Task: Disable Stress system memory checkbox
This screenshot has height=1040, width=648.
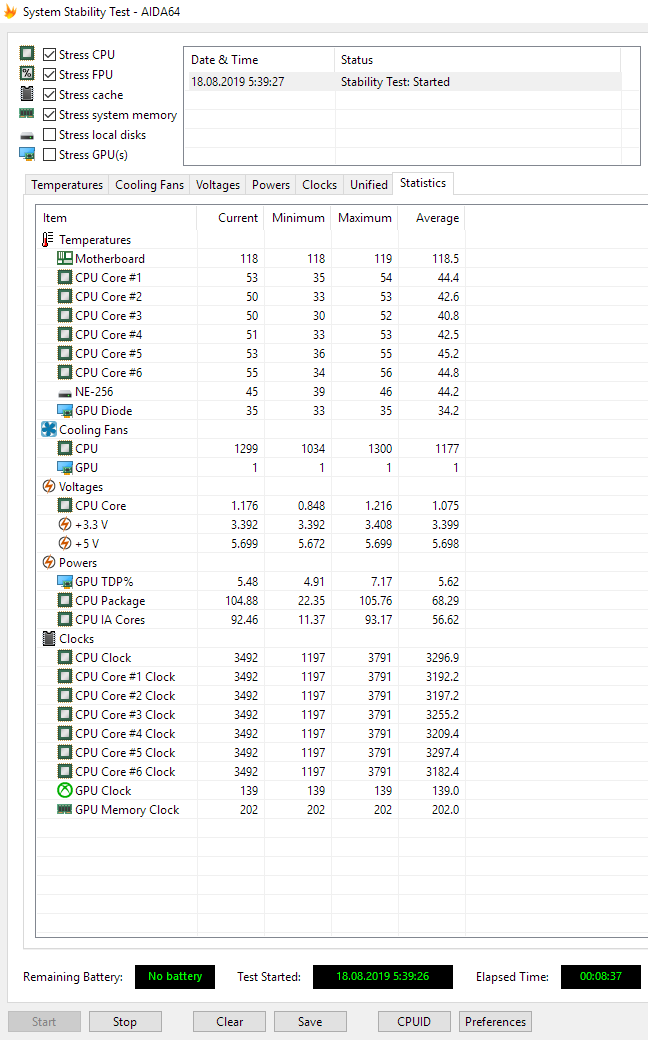Action: click(x=49, y=114)
